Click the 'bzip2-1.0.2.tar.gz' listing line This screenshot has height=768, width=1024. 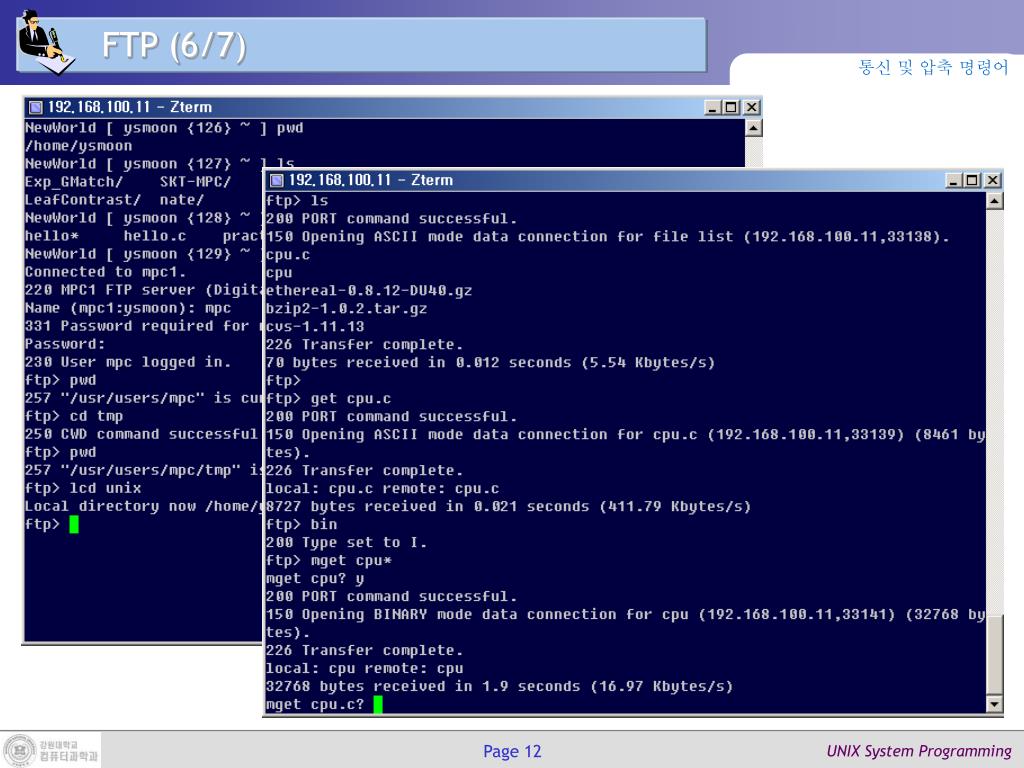(346, 309)
